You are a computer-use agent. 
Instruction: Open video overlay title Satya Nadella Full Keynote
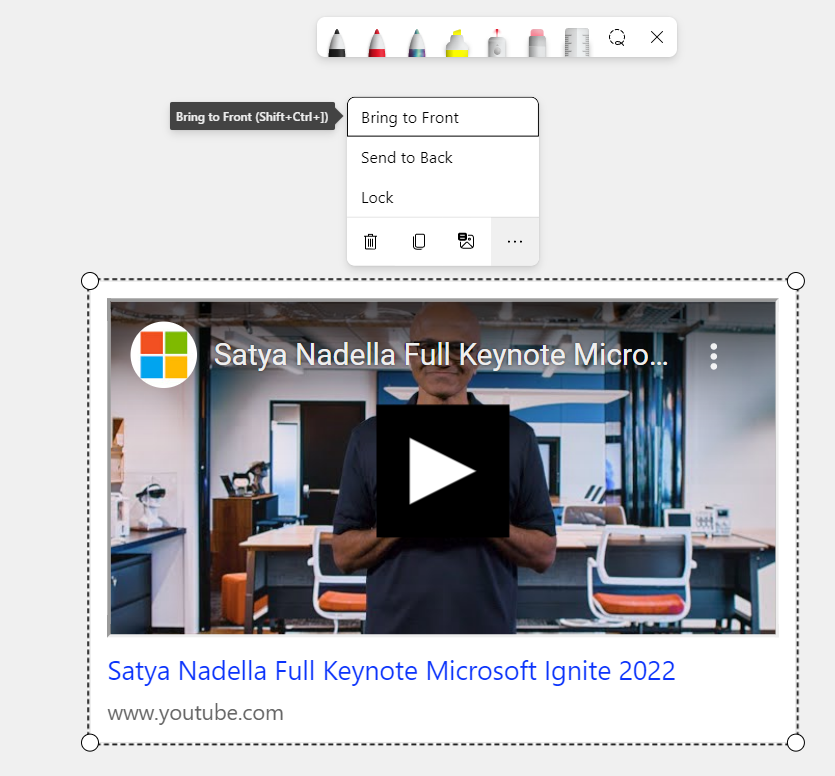pos(440,355)
